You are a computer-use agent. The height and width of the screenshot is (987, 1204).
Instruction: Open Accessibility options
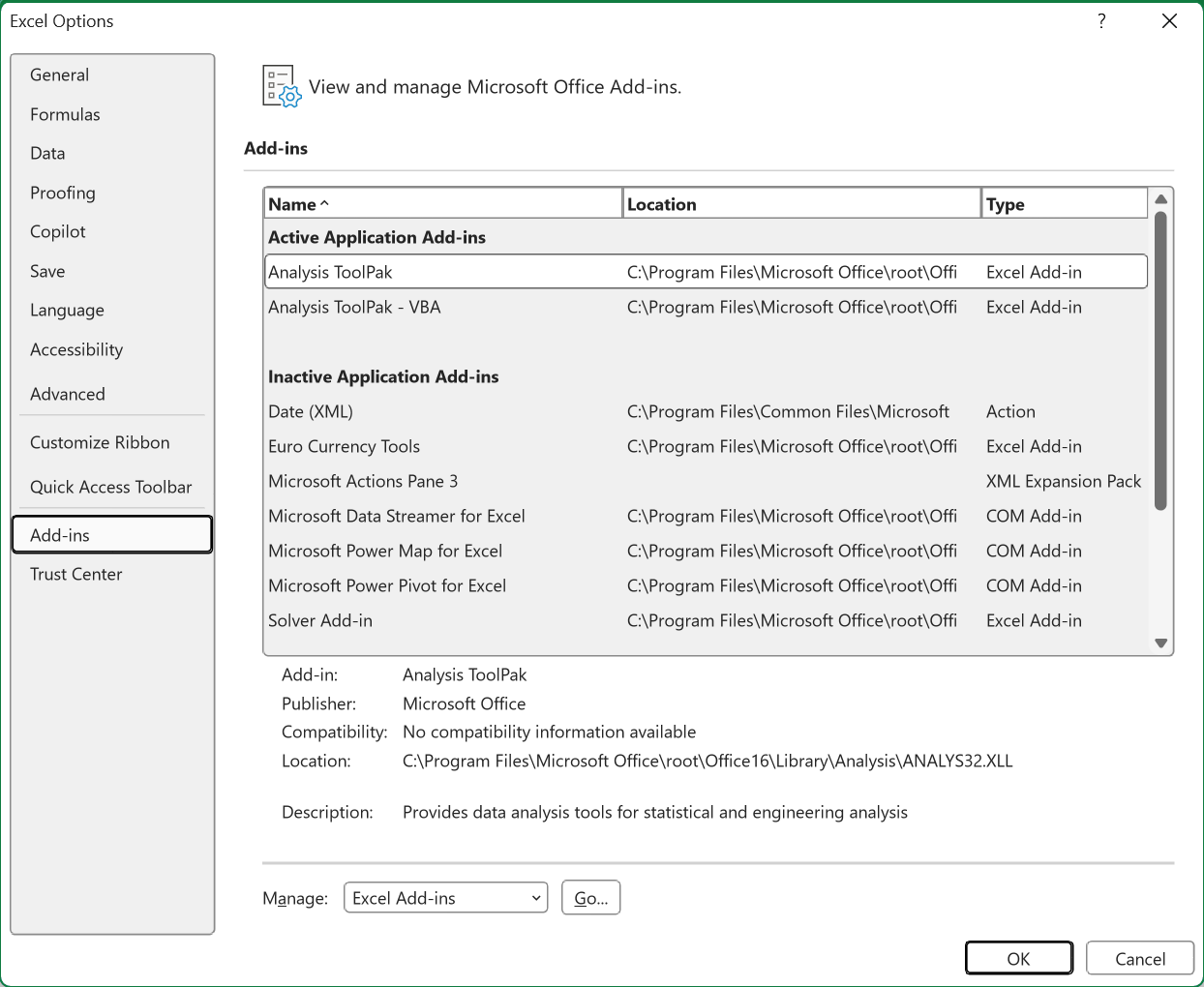(x=112, y=349)
